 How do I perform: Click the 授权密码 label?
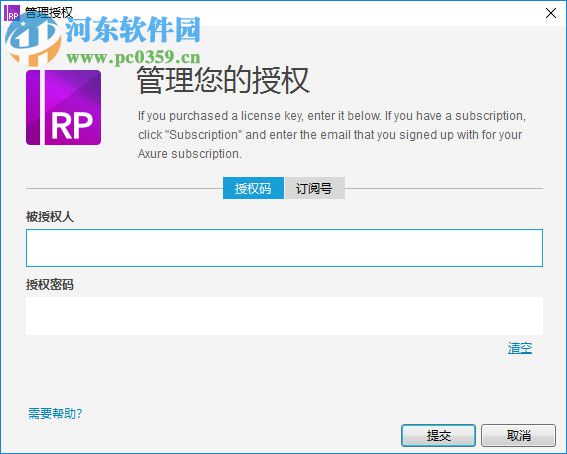click(x=50, y=285)
